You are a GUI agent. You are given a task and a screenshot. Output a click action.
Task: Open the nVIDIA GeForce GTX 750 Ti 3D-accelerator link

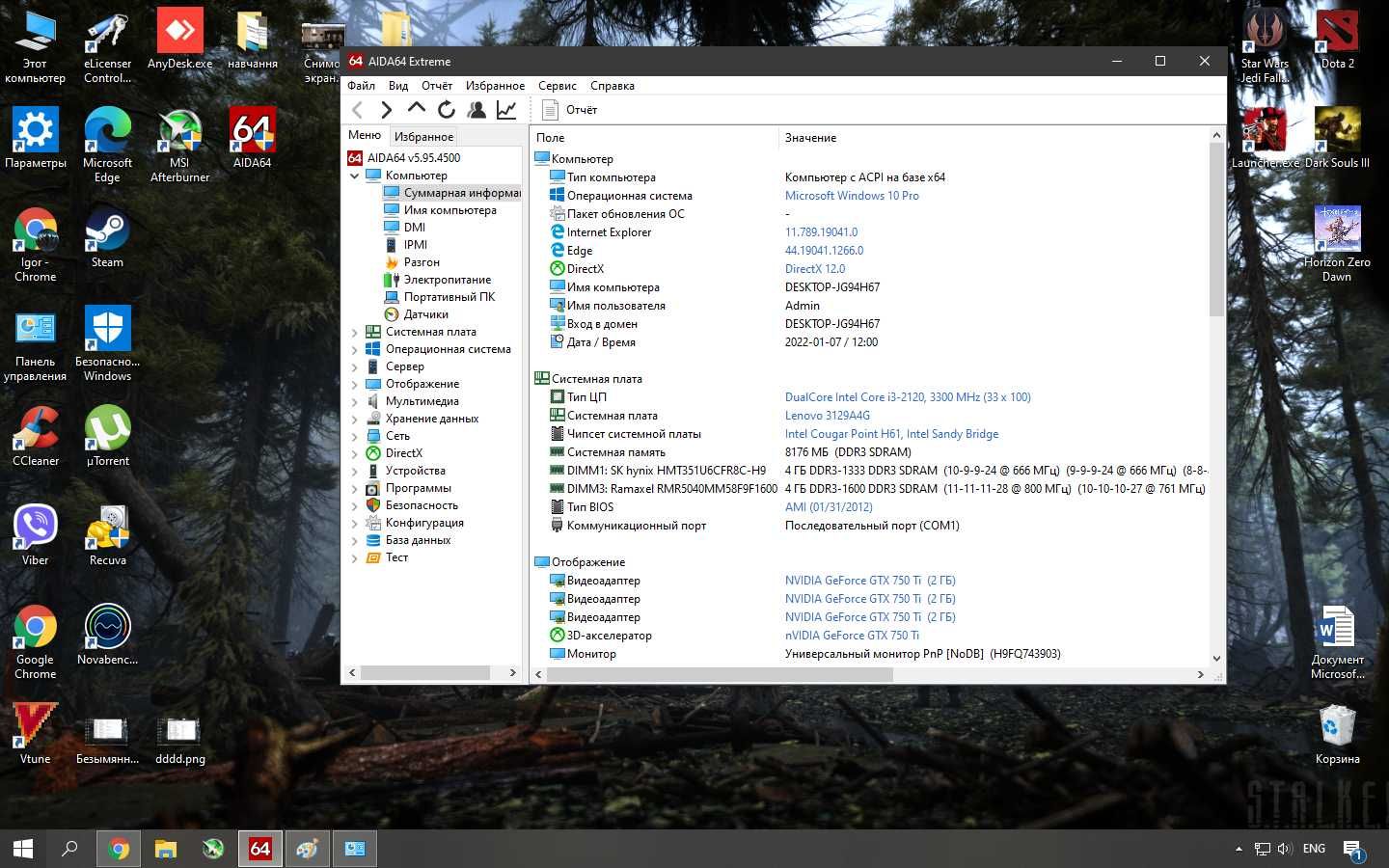pos(852,636)
